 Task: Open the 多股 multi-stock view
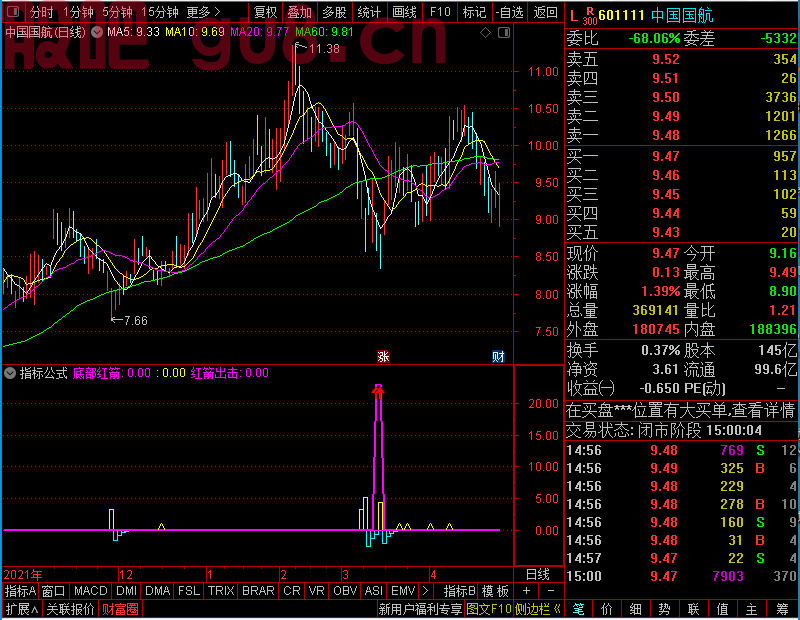[334, 12]
